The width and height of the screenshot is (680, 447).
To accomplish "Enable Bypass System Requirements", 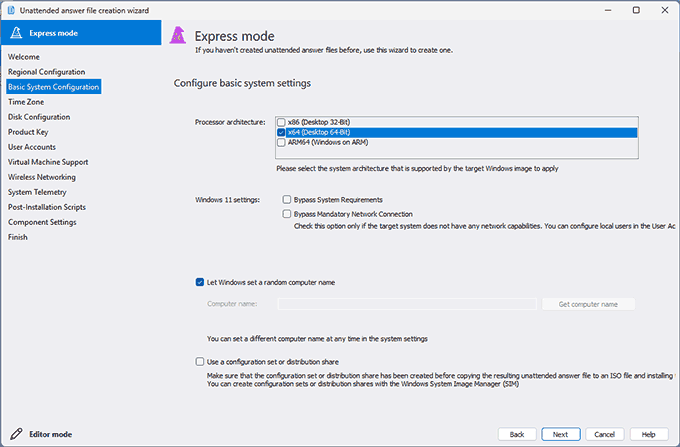I will click(287, 199).
